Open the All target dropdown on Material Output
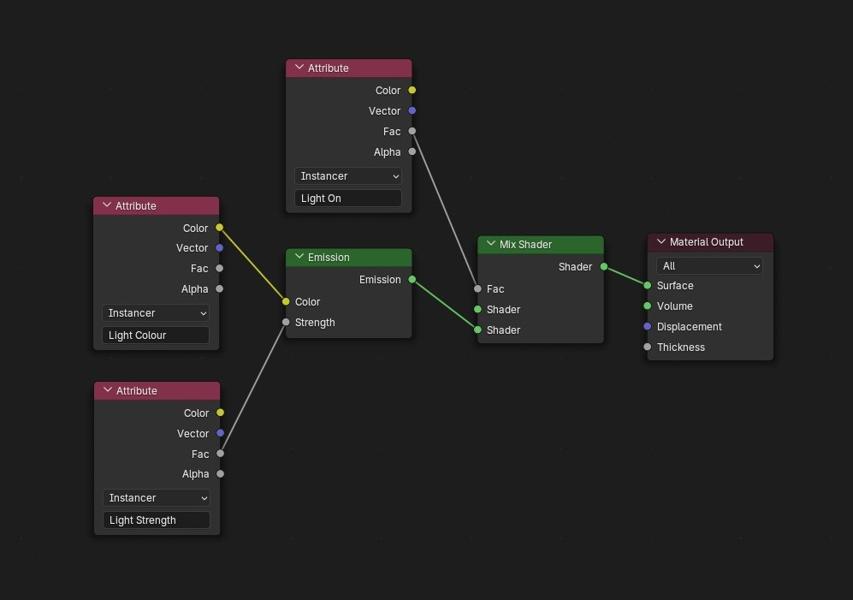Viewport: 853px width, 600px height. point(708,265)
